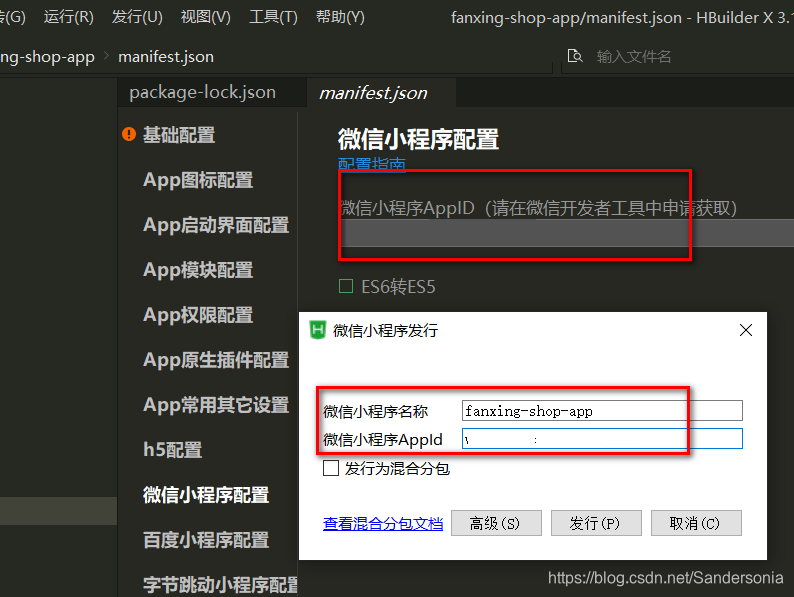
Task: Focus the 微信小程序AppID field in manifest
Action: (x=566, y=233)
